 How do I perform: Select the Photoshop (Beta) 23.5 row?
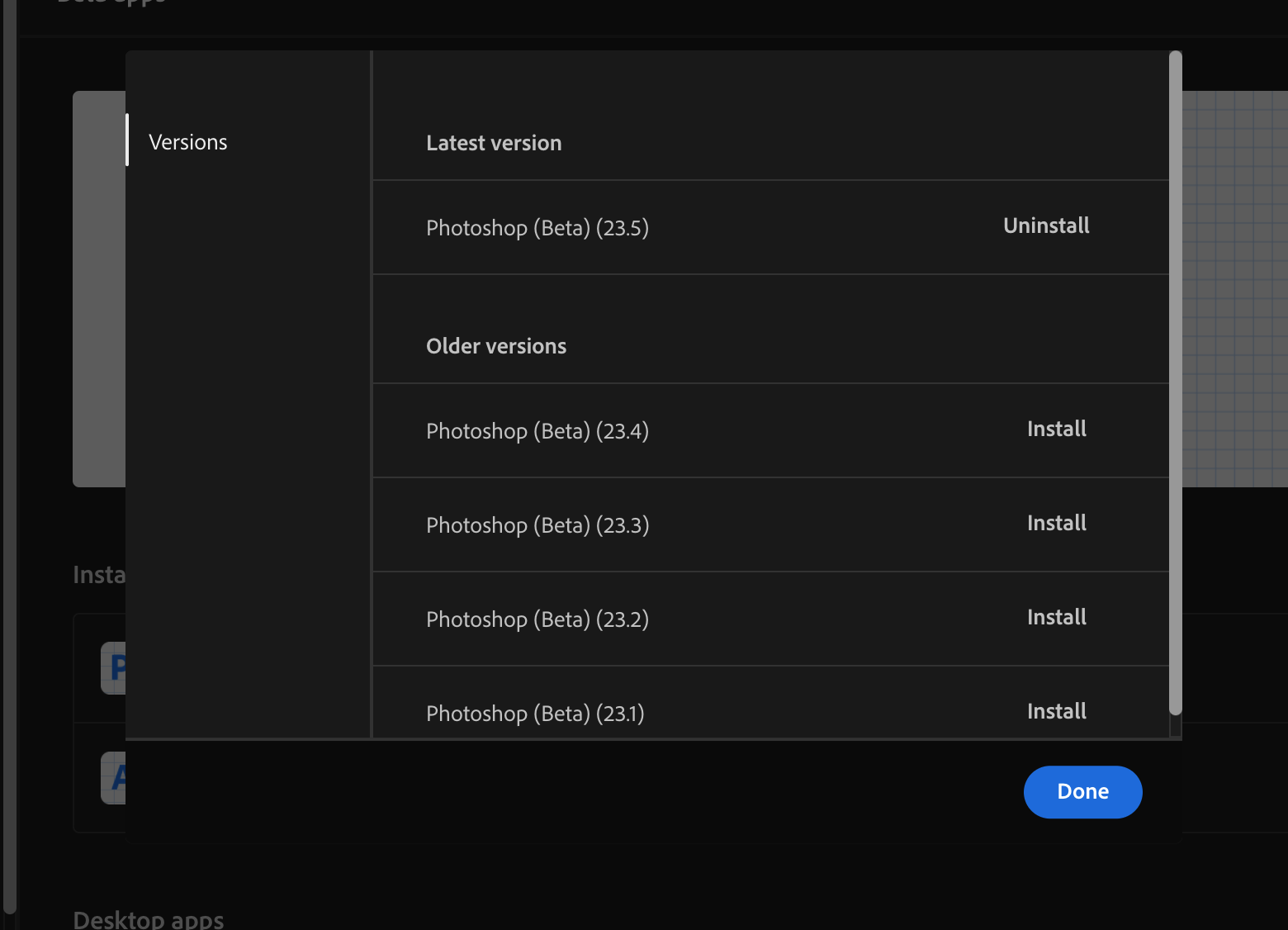coord(537,227)
